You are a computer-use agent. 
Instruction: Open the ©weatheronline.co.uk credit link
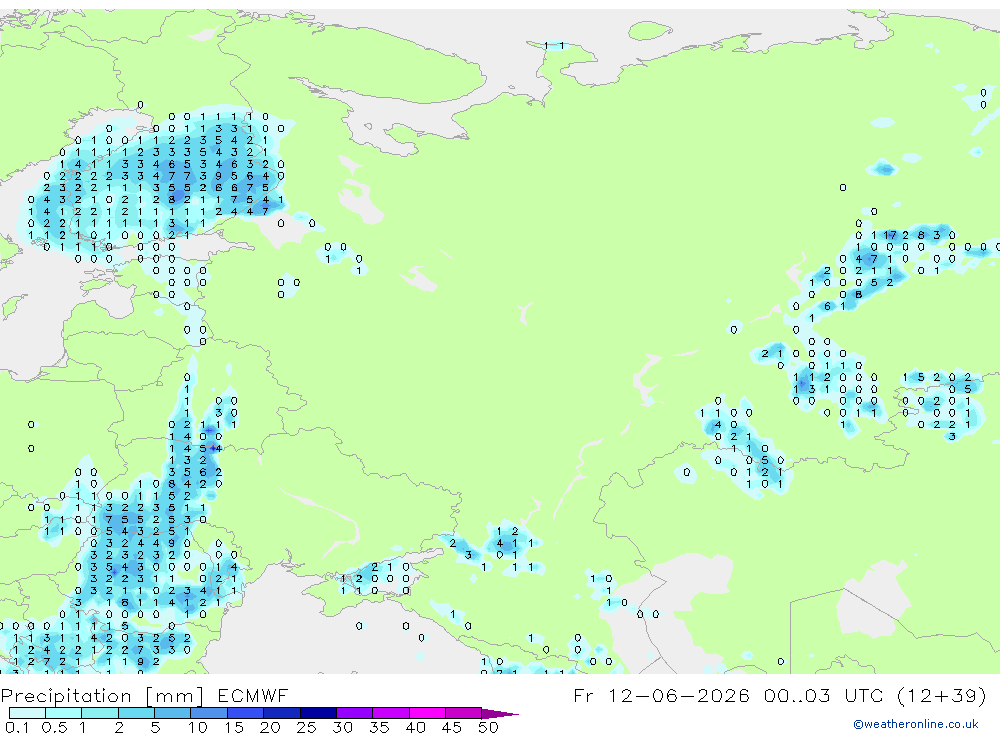point(916,724)
